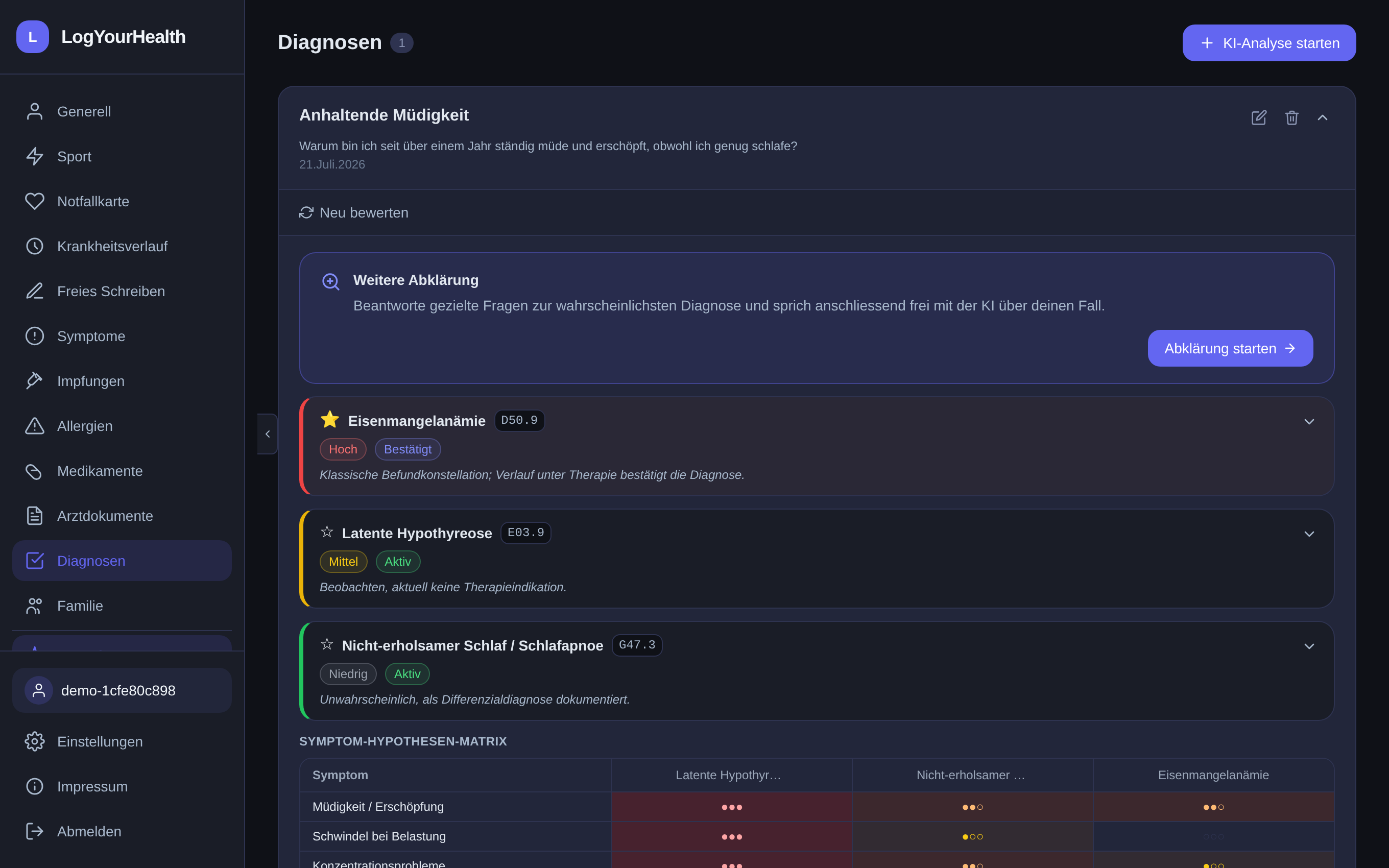Delete Anhaltende Müdigkeit with trash icon
The image size is (1389, 868).
coord(1291,117)
